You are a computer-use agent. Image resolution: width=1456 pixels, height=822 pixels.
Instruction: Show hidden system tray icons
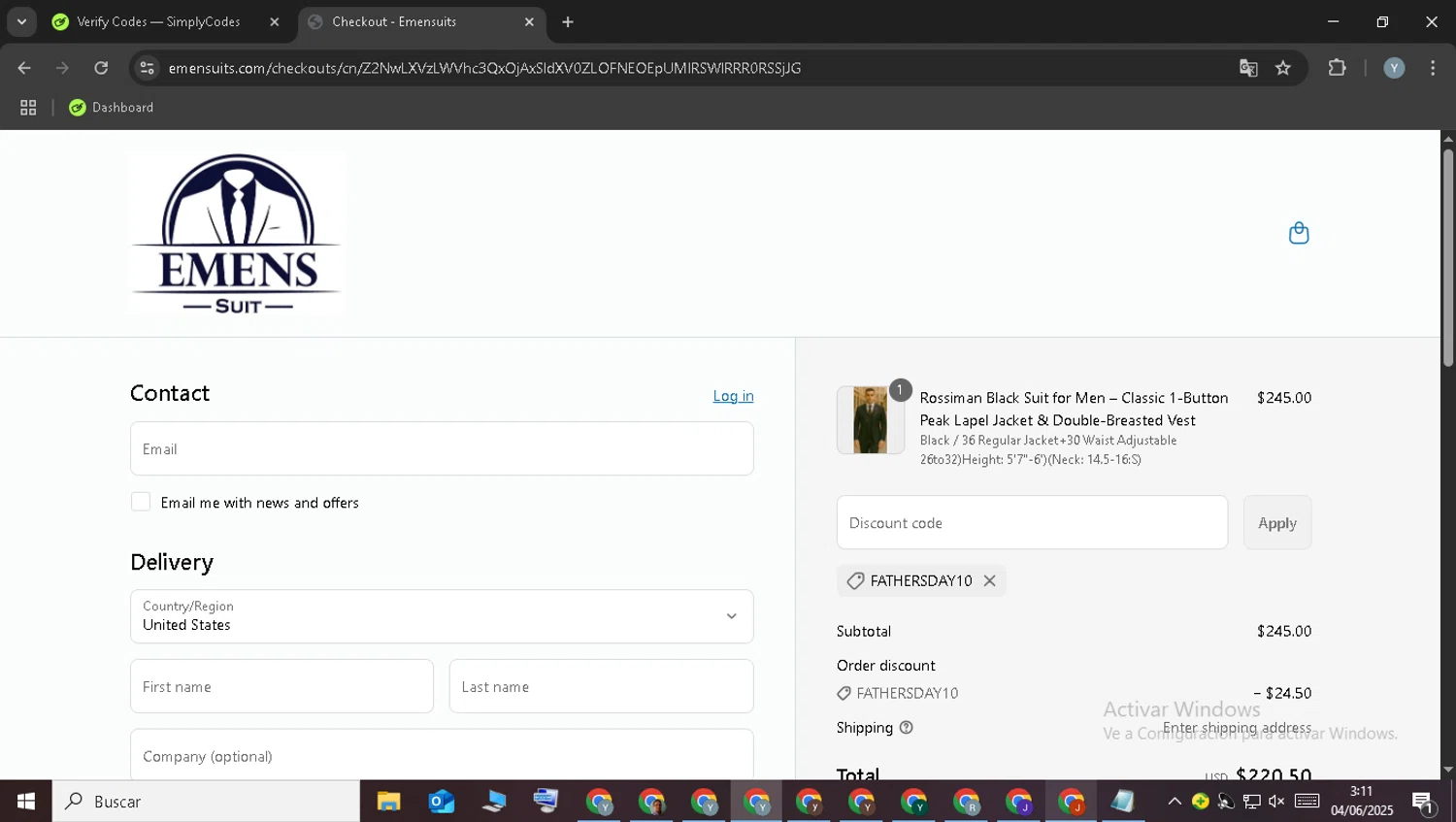1175,802
